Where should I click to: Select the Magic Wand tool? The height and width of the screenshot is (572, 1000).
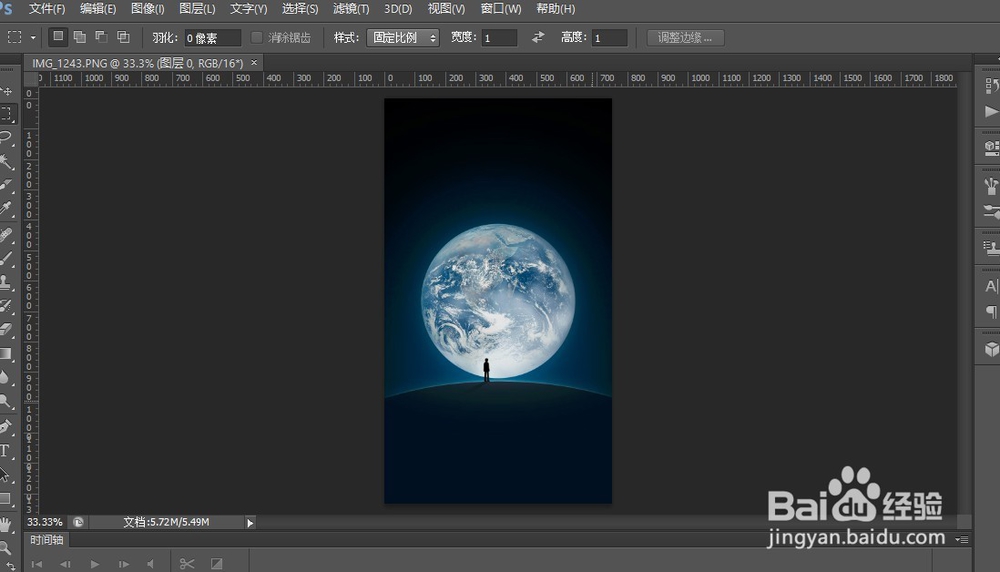coord(6,161)
